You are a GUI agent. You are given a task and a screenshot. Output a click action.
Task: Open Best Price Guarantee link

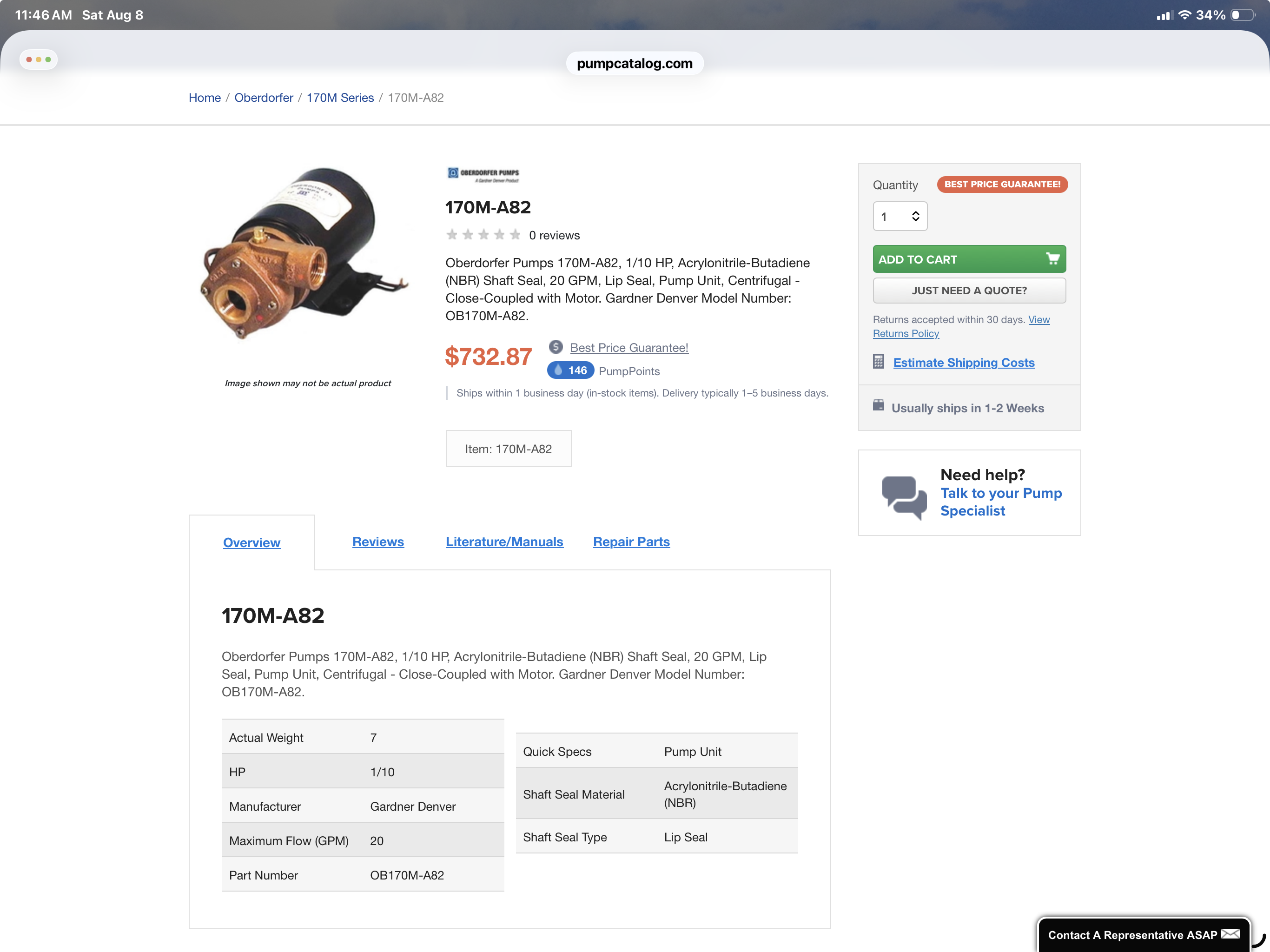click(628, 347)
